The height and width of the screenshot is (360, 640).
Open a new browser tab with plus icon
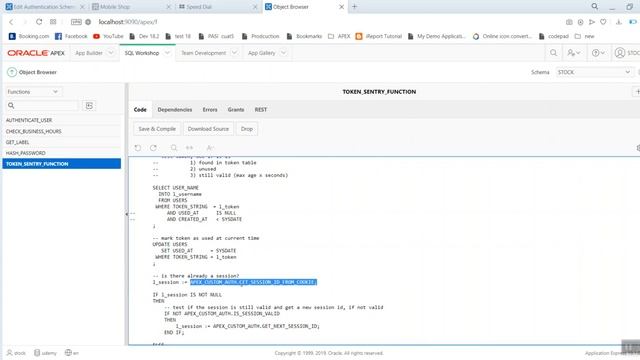click(x=354, y=7)
